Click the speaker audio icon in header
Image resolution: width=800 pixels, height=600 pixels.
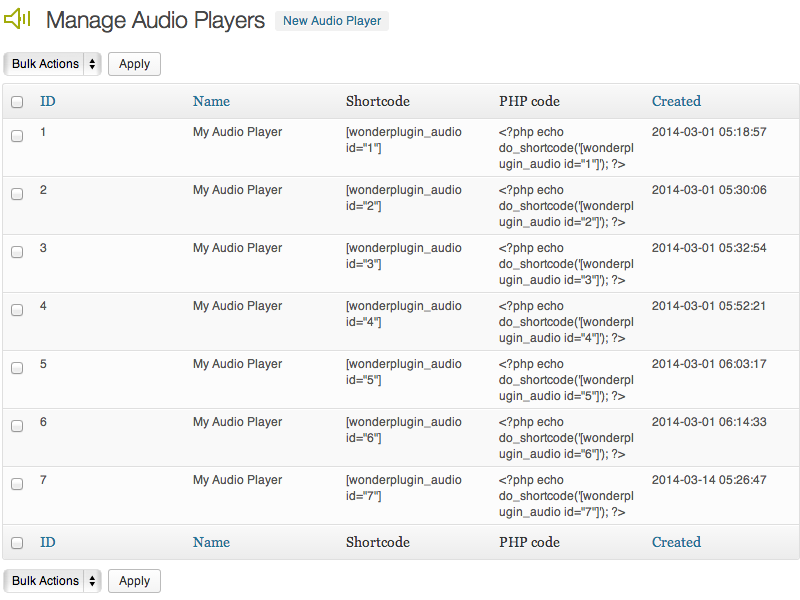18,19
